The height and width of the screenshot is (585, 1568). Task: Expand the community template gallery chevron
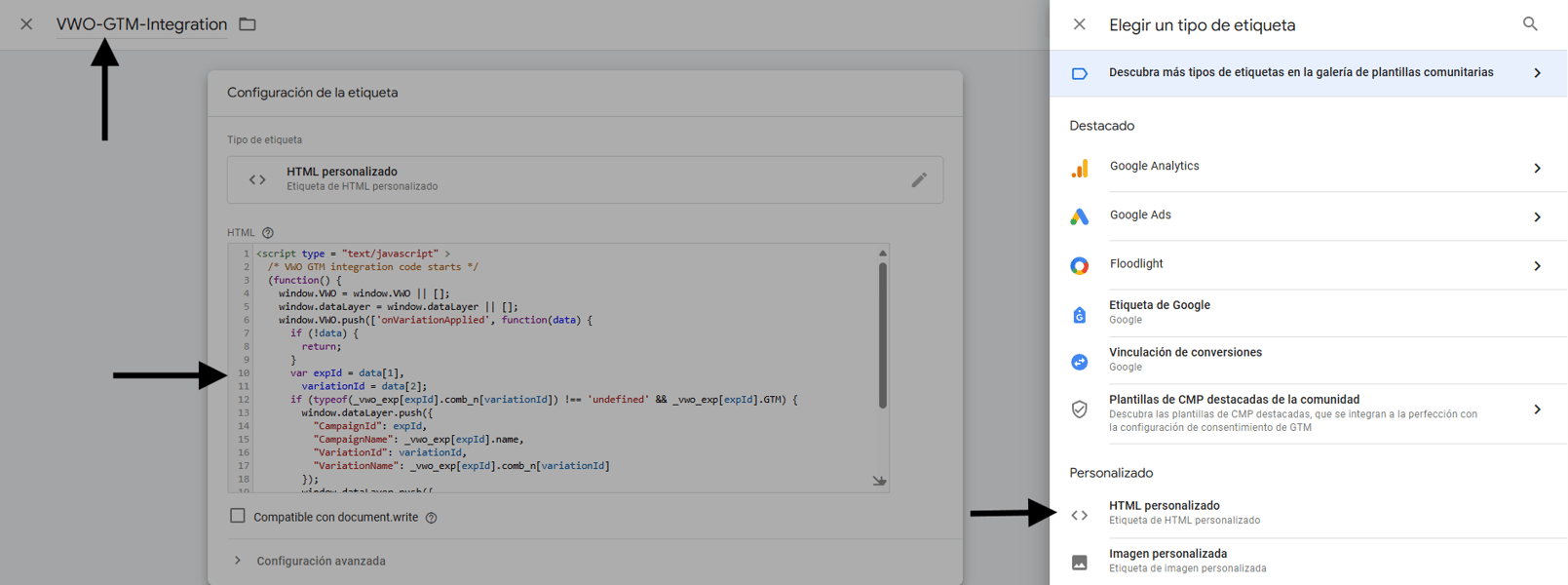[x=1537, y=73]
